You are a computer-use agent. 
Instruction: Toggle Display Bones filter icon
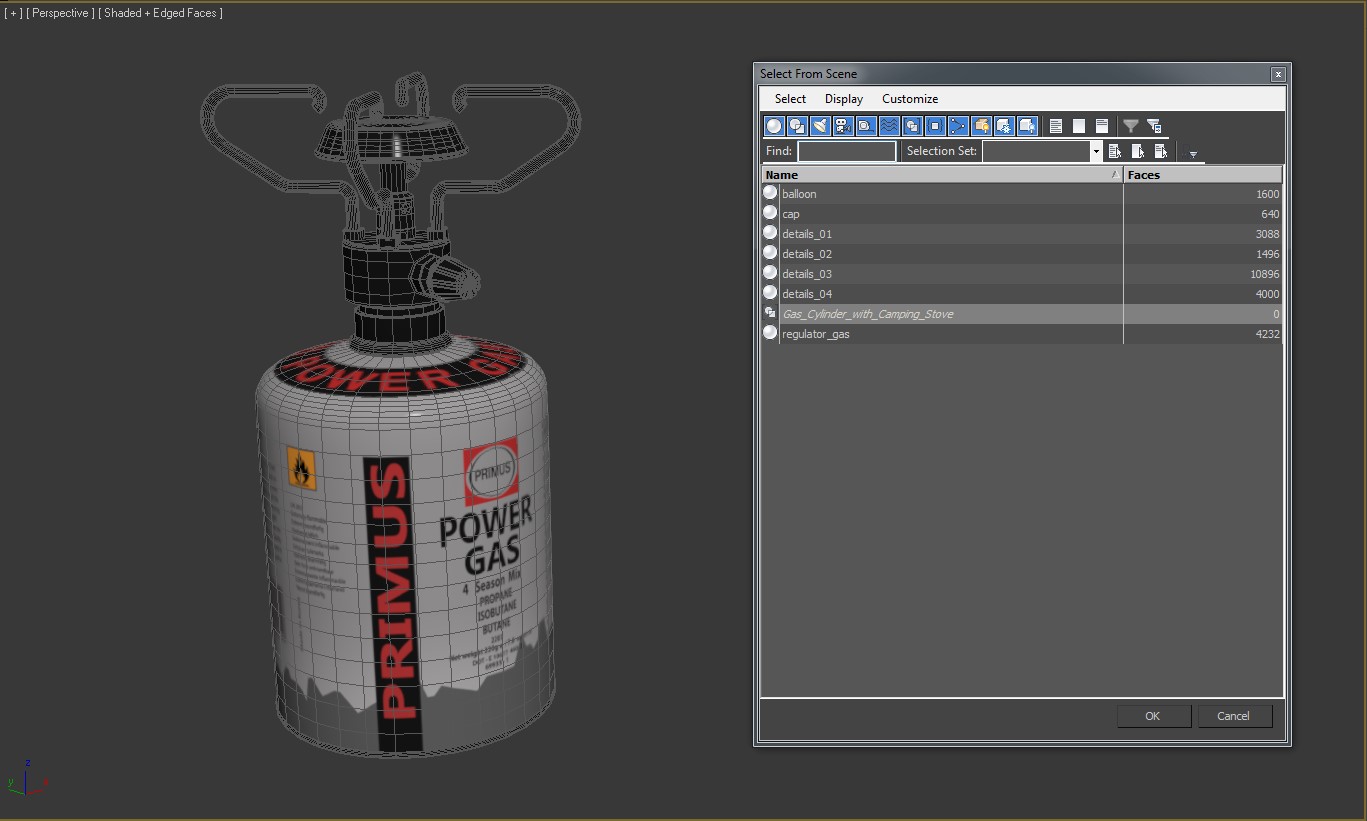pyautogui.click(x=958, y=126)
